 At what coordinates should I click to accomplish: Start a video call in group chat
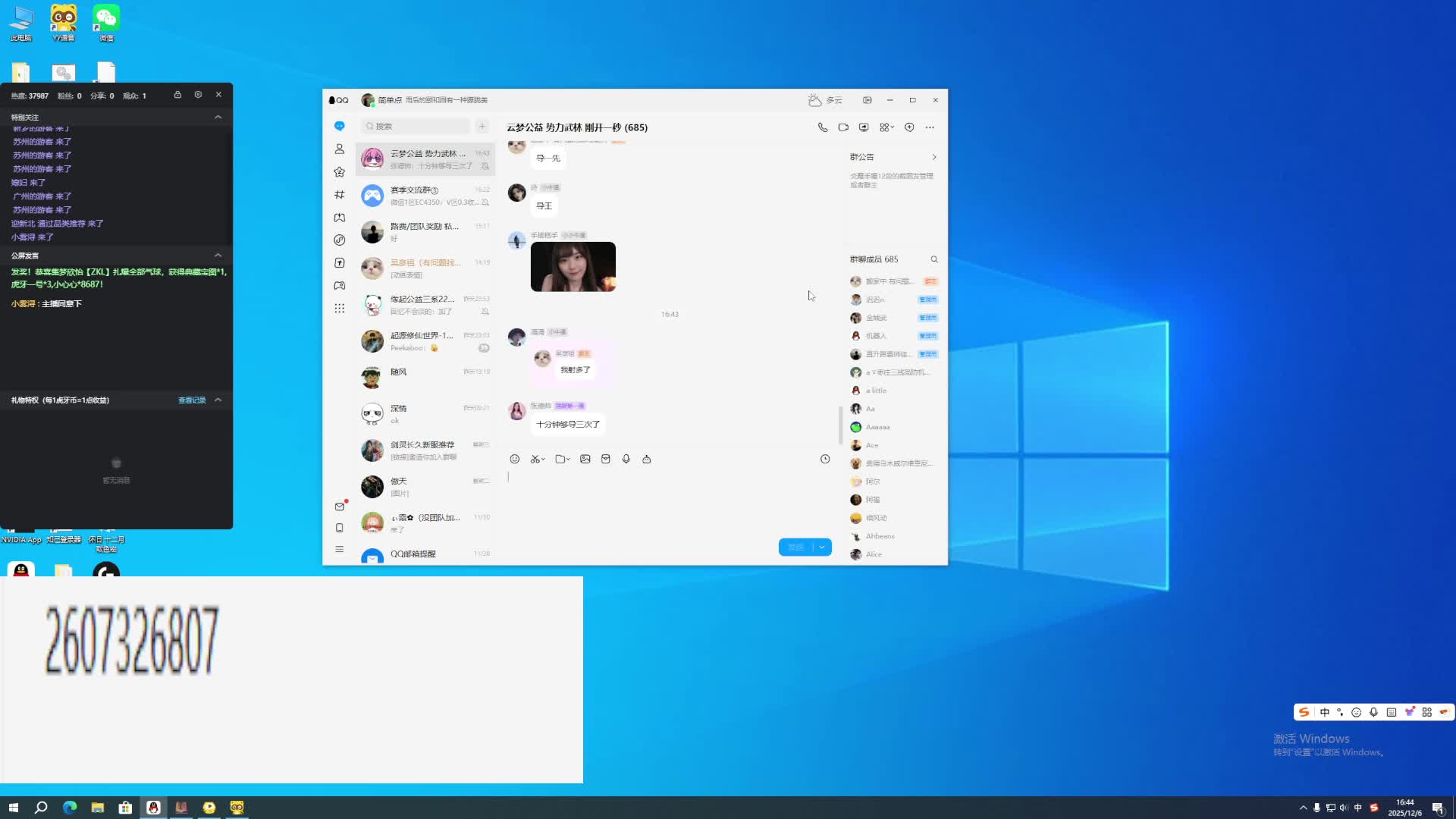843,127
